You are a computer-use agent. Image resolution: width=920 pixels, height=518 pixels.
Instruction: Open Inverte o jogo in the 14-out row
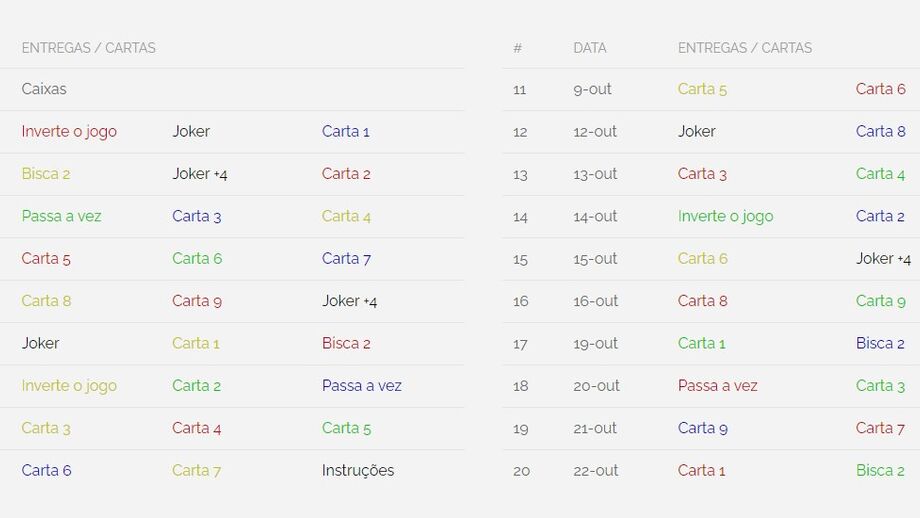click(725, 216)
